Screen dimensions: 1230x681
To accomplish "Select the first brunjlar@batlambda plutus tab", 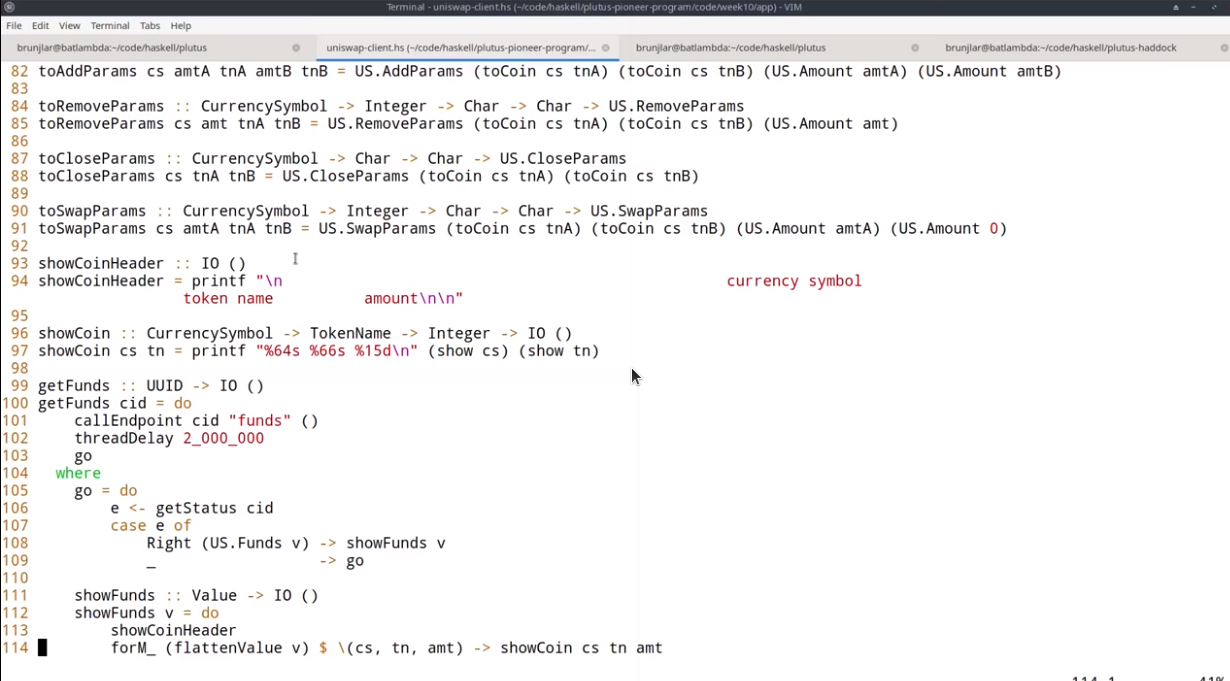I will (x=112, y=48).
